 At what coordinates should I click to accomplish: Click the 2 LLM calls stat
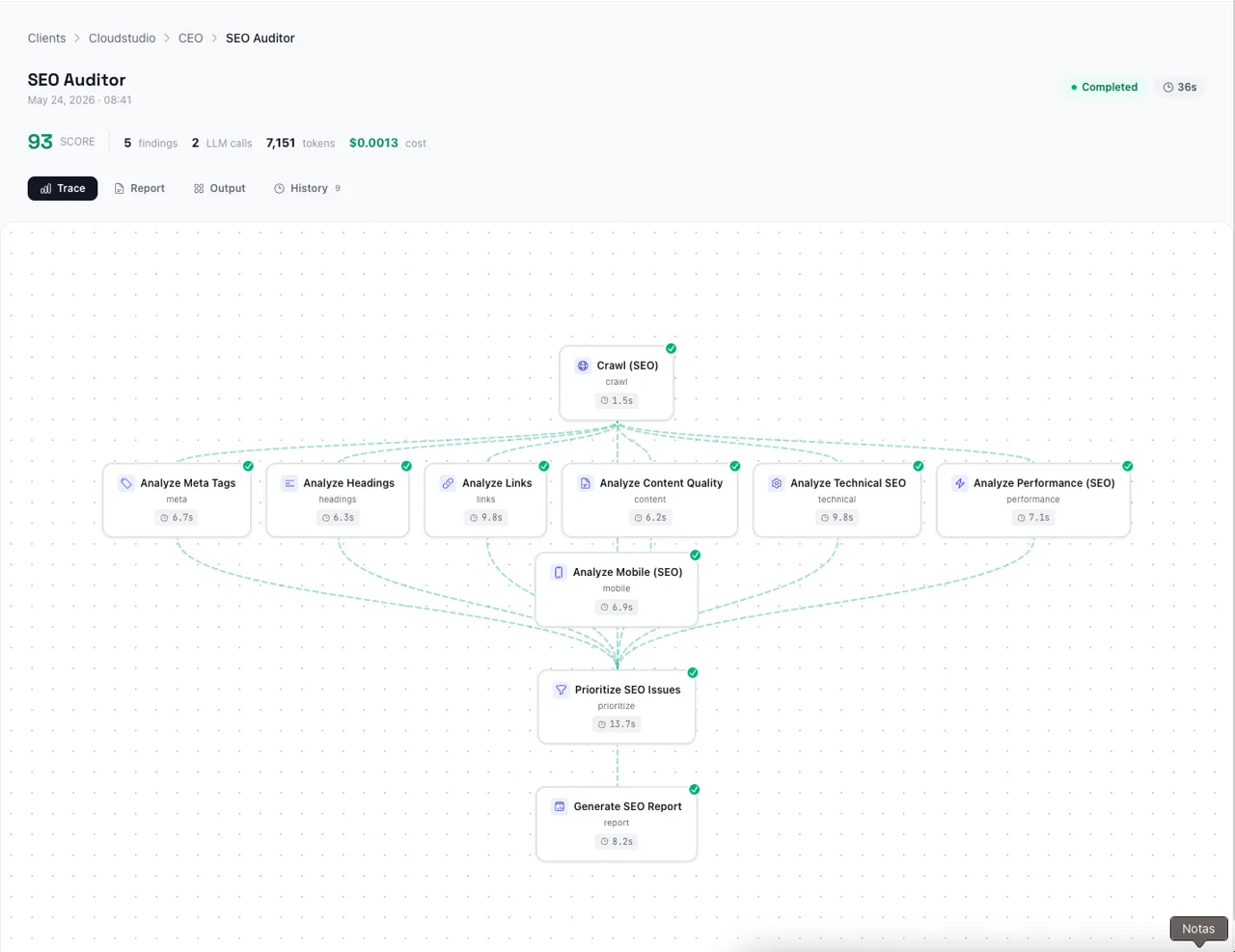[x=222, y=143]
